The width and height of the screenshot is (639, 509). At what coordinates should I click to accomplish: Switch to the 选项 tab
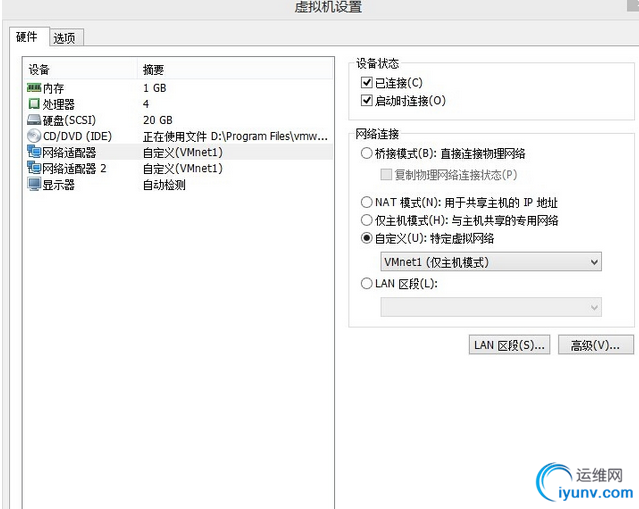tap(64, 38)
